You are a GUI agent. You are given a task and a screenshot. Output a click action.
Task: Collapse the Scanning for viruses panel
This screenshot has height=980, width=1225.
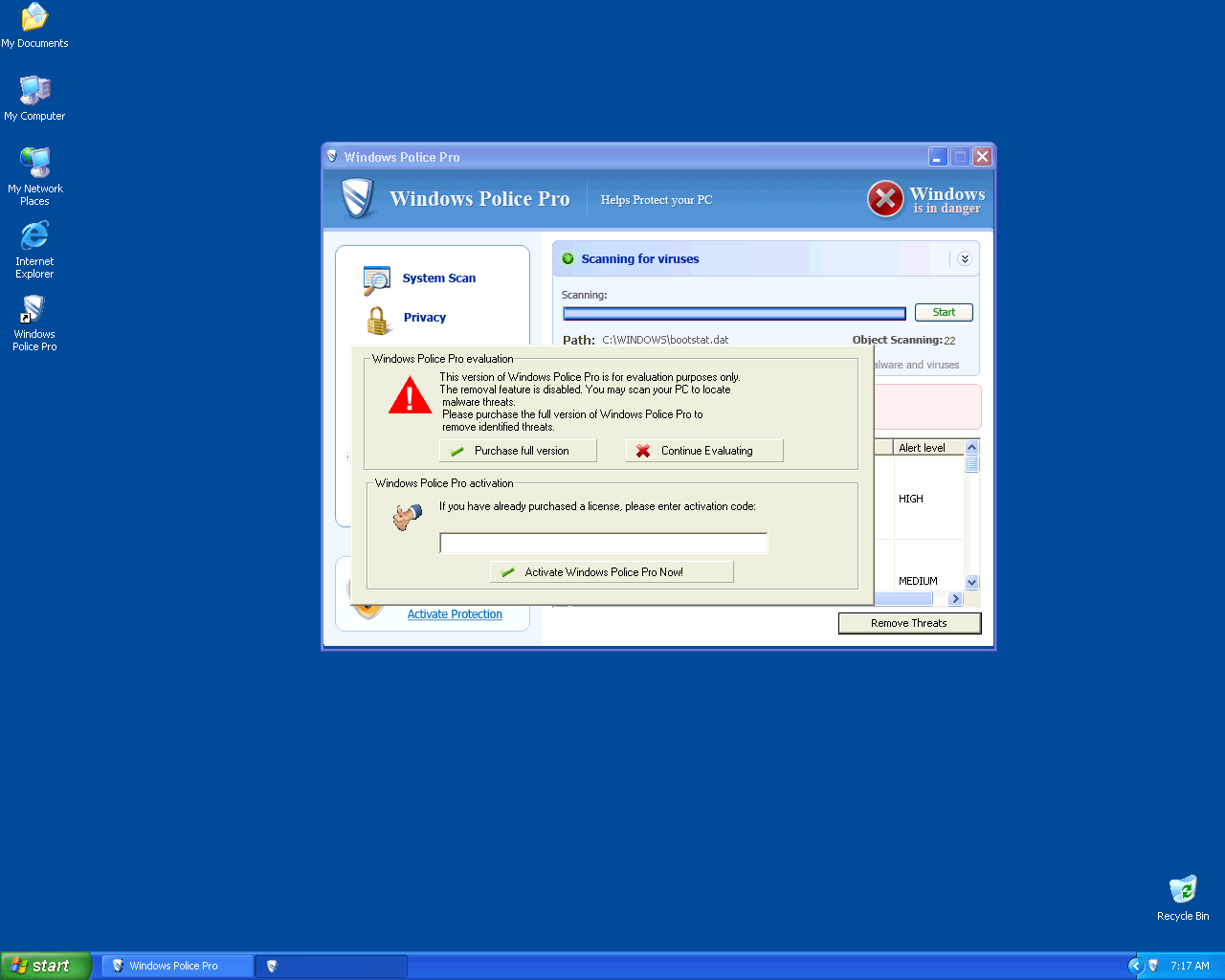(x=964, y=259)
